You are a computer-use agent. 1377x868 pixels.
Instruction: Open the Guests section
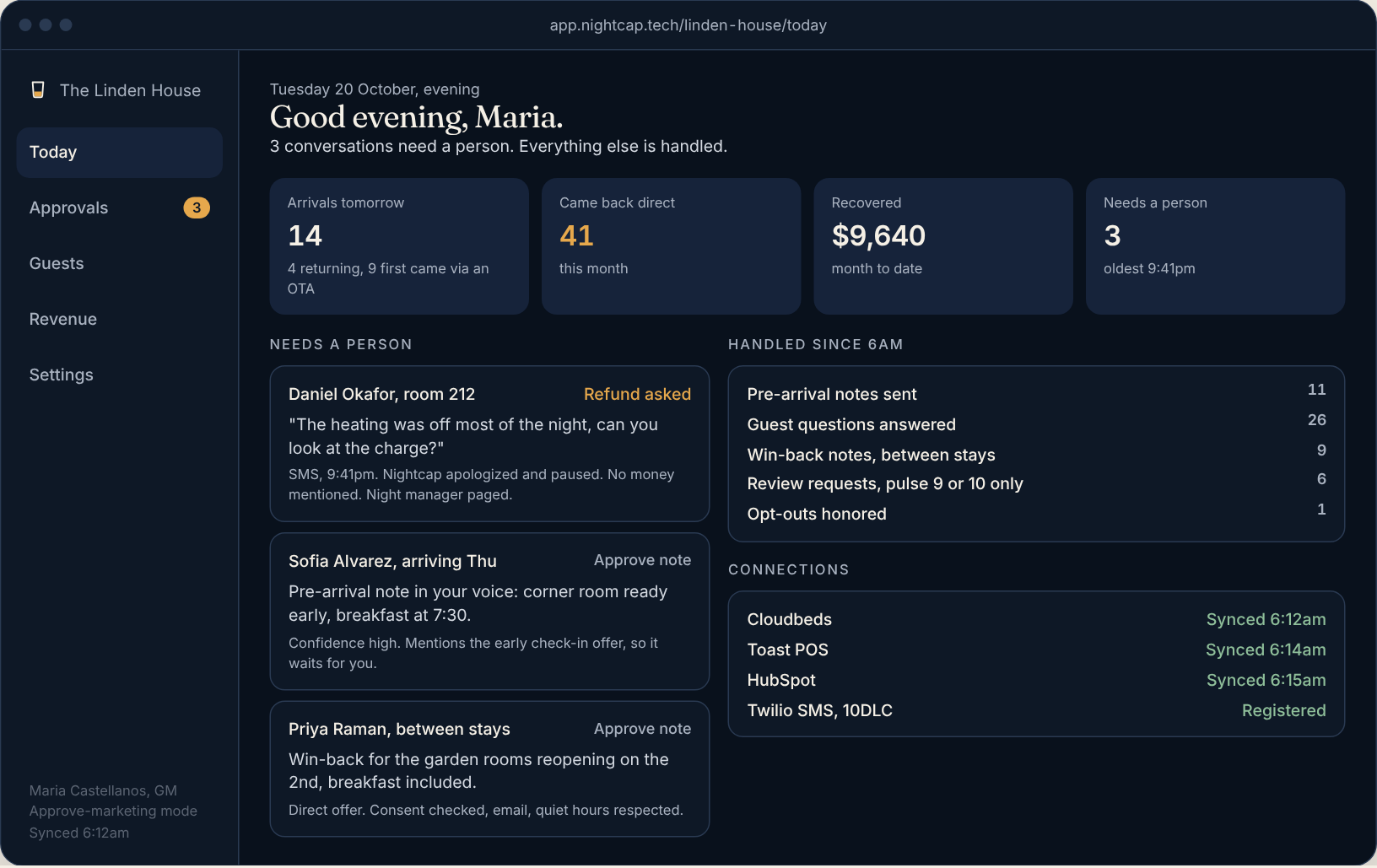119,264
